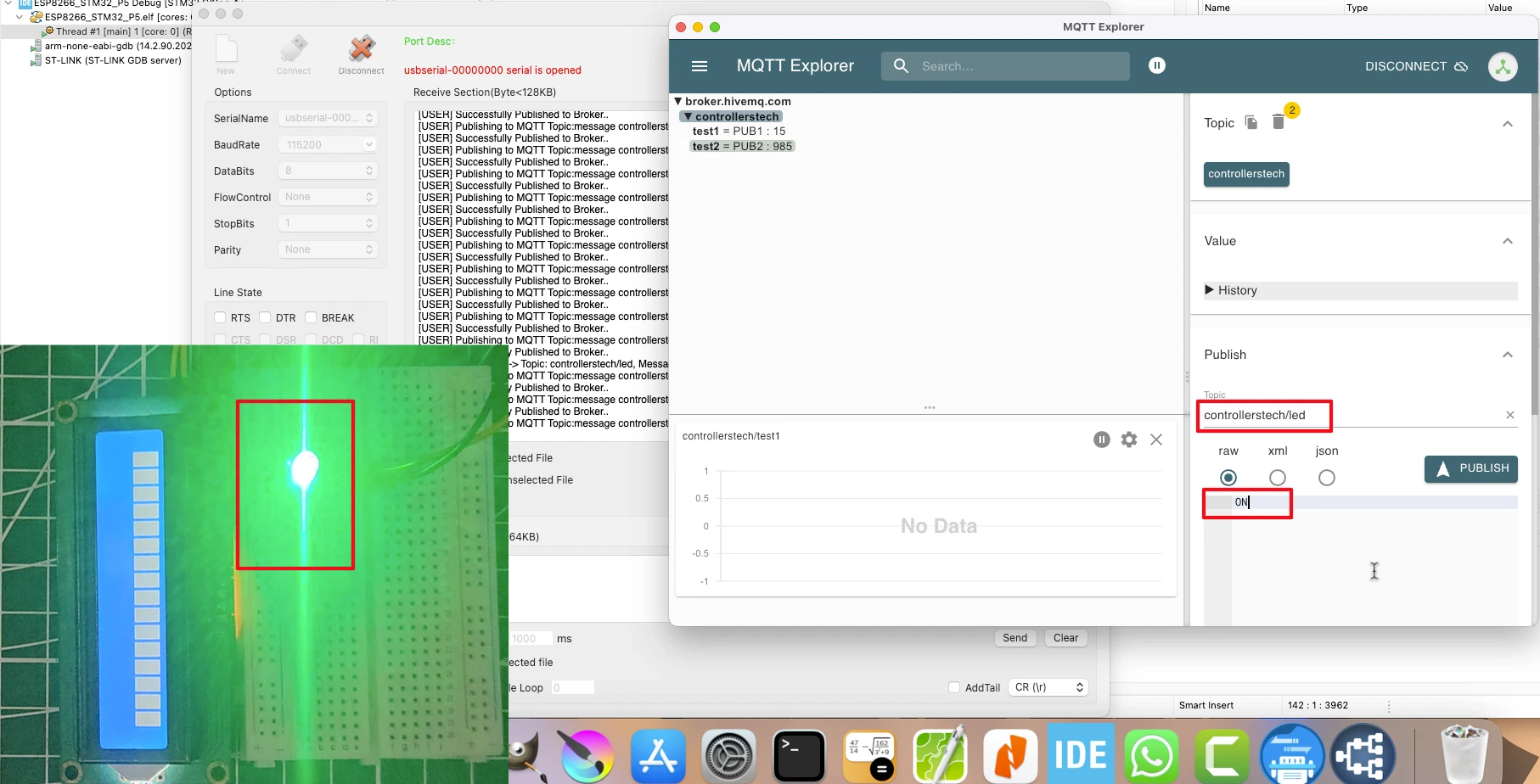The height and width of the screenshot is (784, 1540).
Task: Expand the History section
Action: click(x=1210, y=290)
